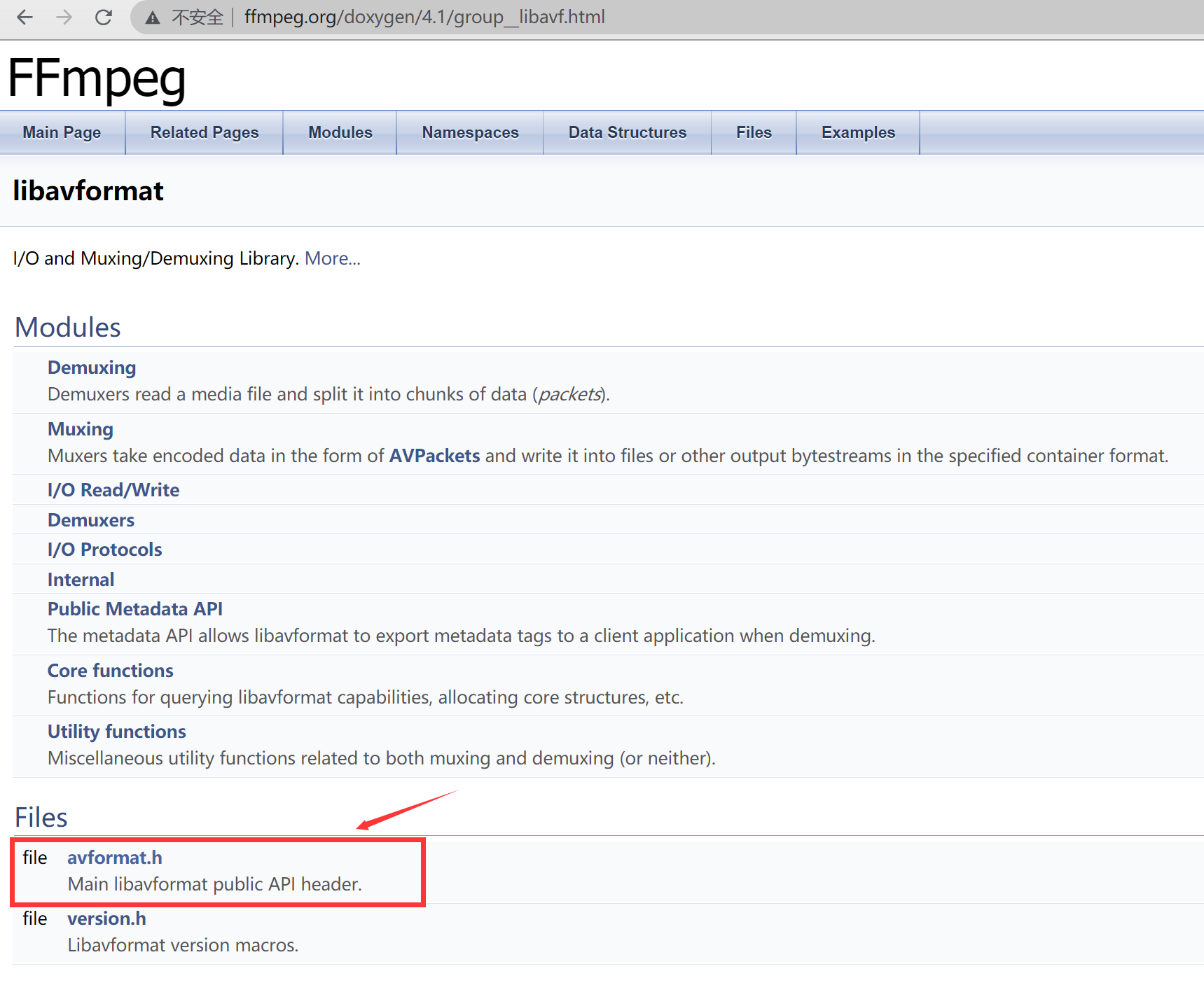
Task: Open the Namespaces tab
Action: click(470, 132)
